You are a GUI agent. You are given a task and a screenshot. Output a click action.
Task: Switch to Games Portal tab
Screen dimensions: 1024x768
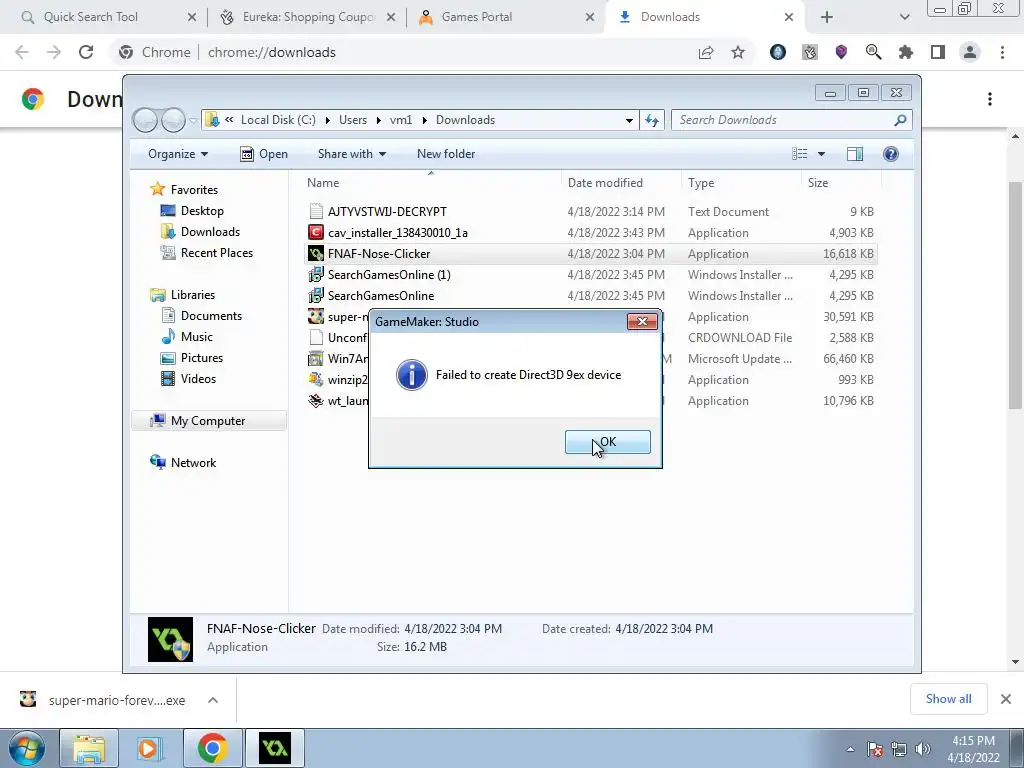pos(506,17)
